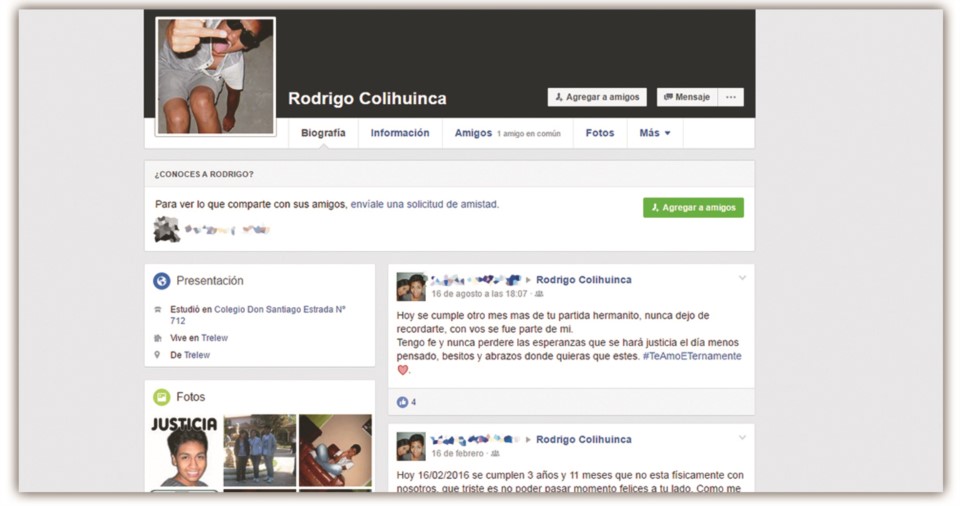Click the Trelew link after De
Image resolution: width=960 pixels, height=506 pixels.
[x=197, y=355]
